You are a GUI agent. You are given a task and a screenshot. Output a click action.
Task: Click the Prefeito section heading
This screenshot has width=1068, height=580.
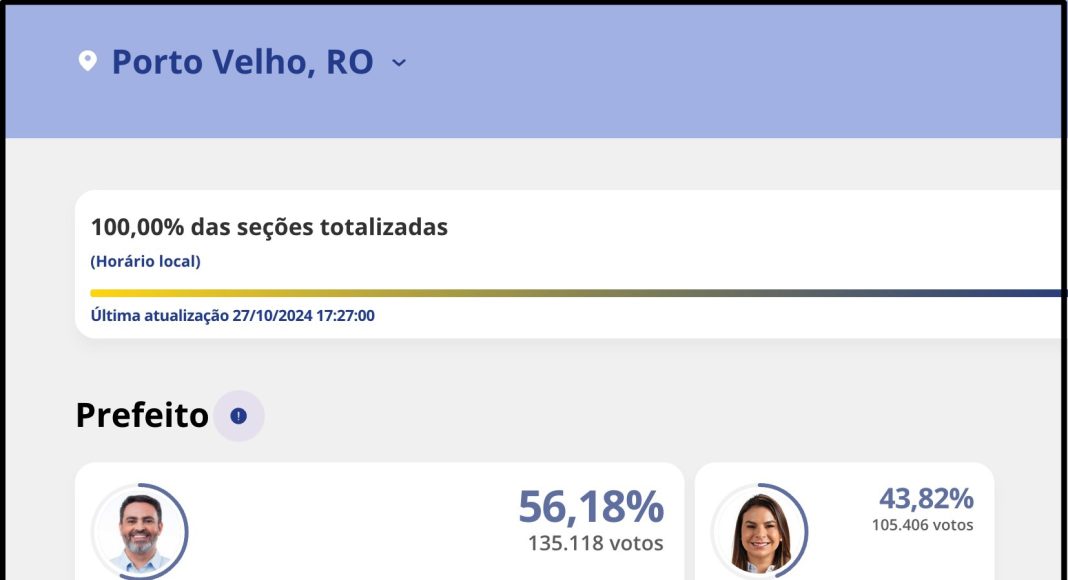(142, 415)
